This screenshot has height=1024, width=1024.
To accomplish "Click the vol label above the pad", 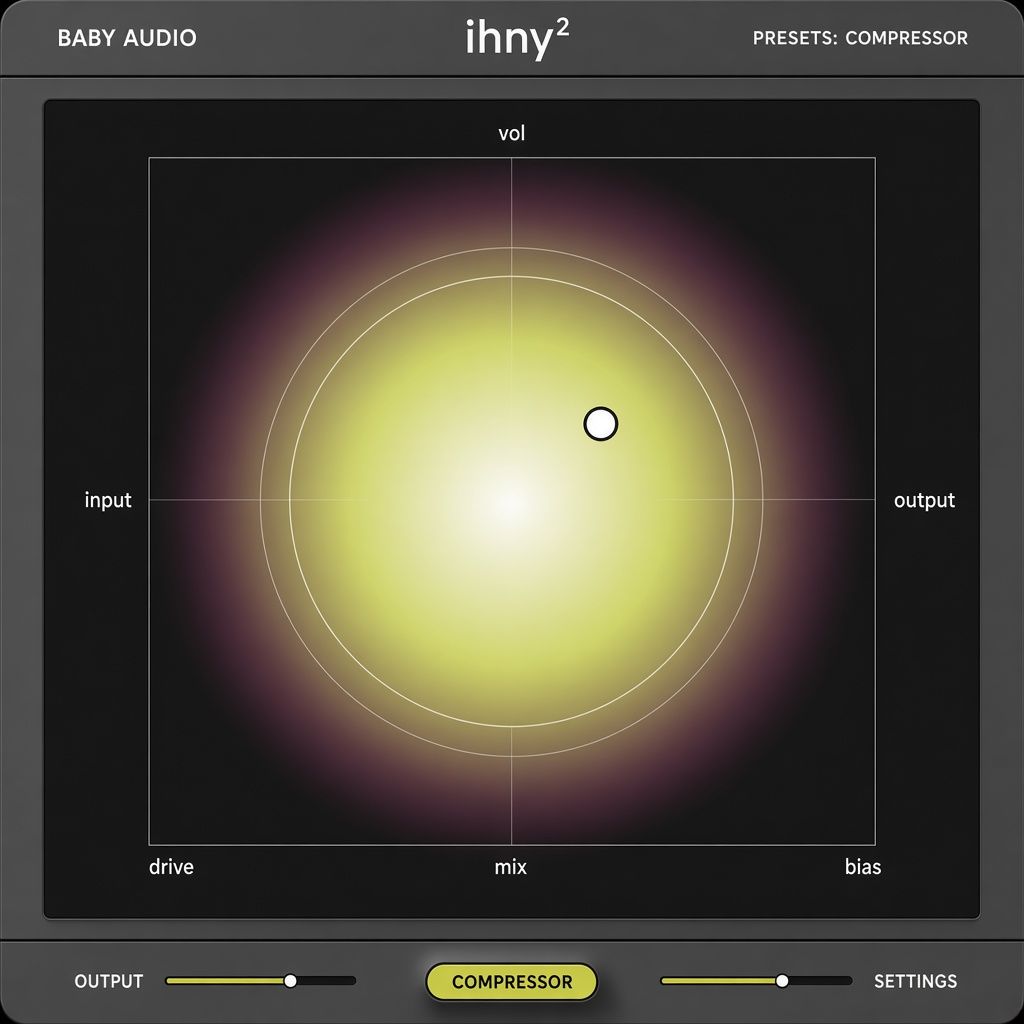I will [511, 133].
